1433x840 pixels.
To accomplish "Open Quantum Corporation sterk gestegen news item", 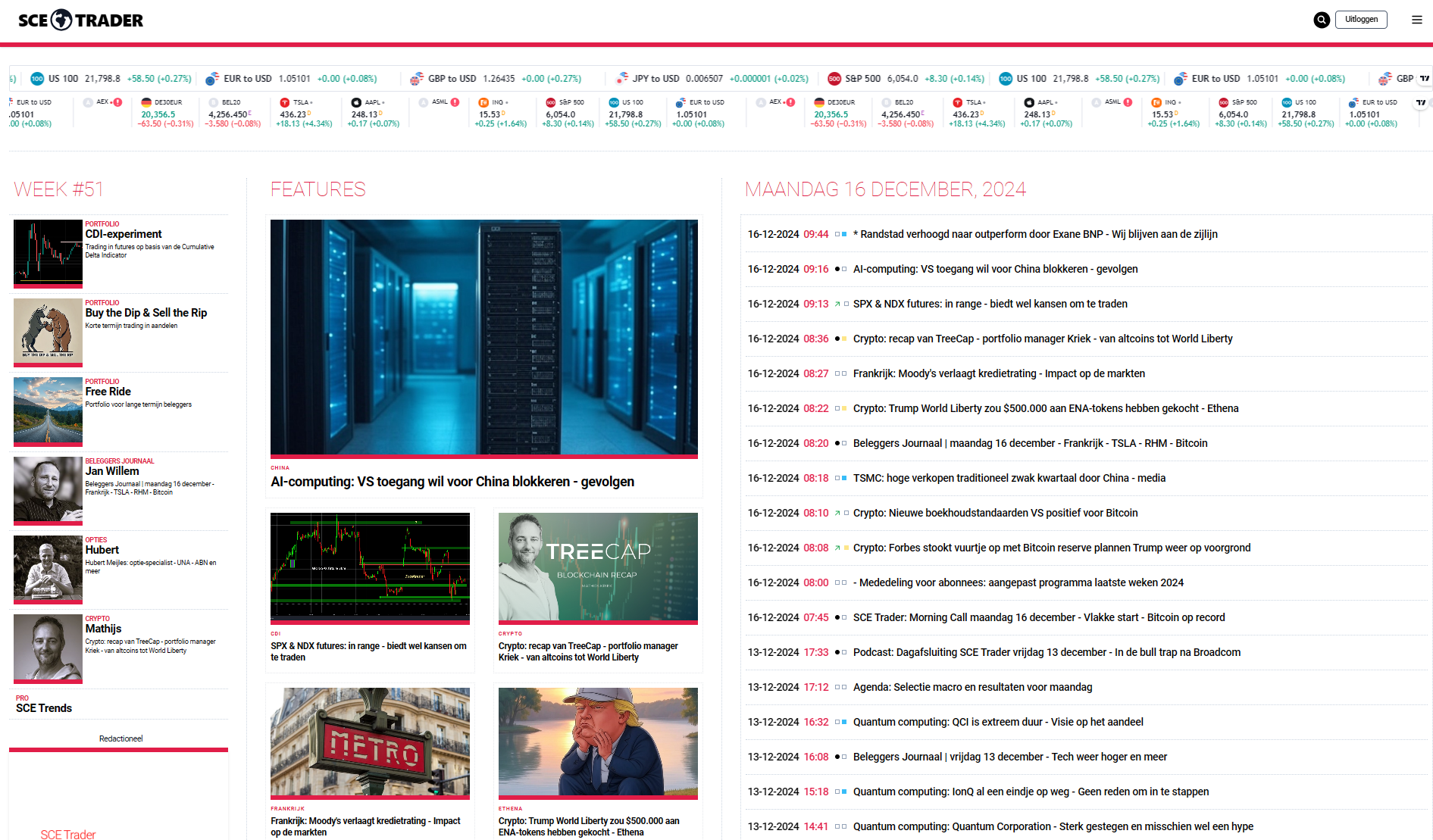I will (x=1053, y=827).
